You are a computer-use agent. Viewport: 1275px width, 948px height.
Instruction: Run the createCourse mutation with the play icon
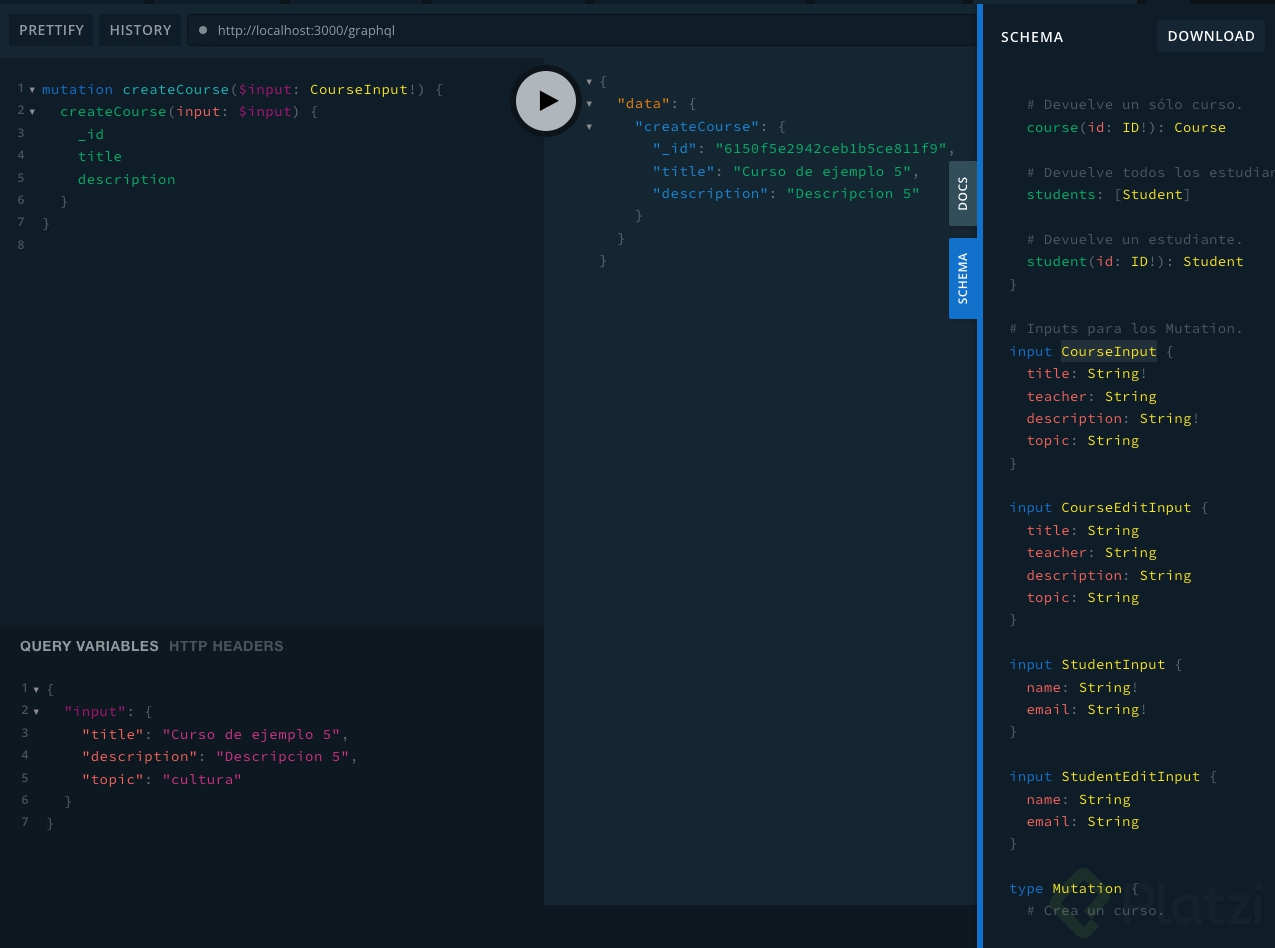point(545,100)
